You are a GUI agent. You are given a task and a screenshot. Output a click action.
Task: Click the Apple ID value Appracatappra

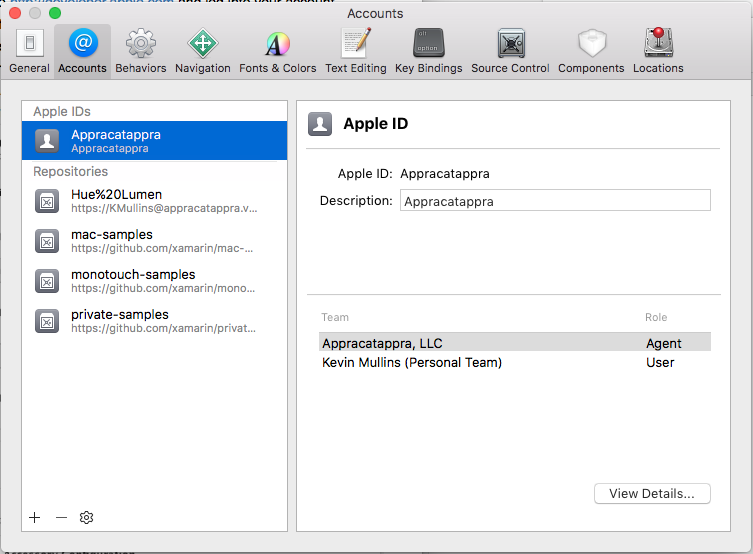(445, 174)
